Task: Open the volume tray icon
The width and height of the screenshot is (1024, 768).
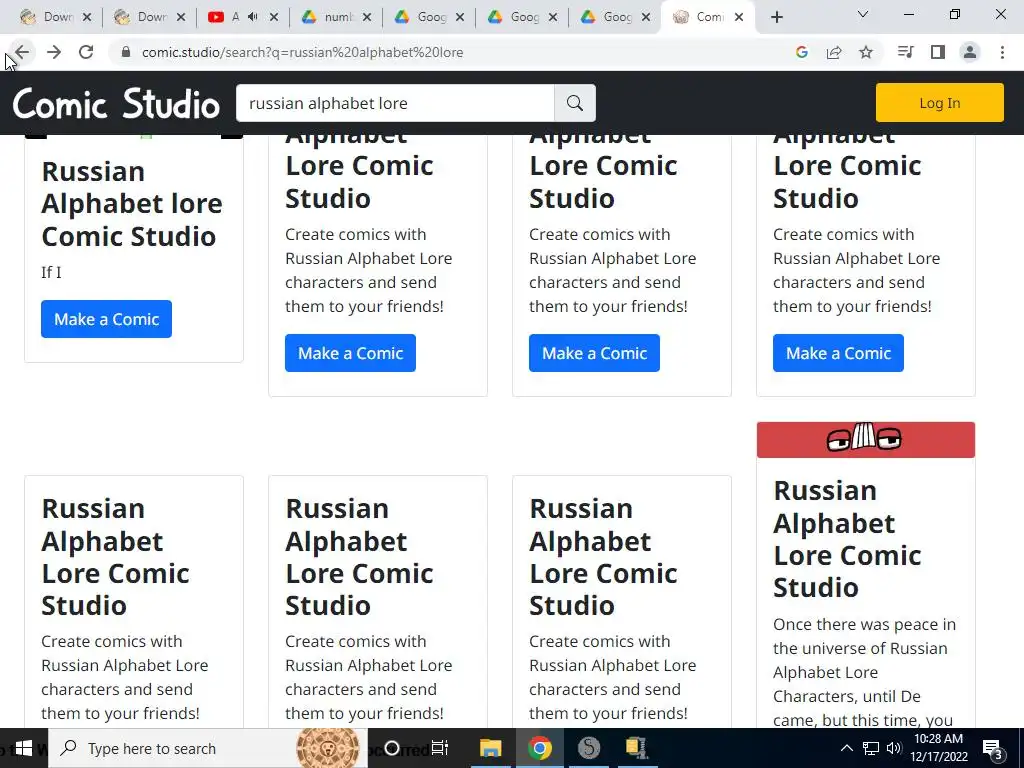Action: pyautogui.click(x=894, y=748)
